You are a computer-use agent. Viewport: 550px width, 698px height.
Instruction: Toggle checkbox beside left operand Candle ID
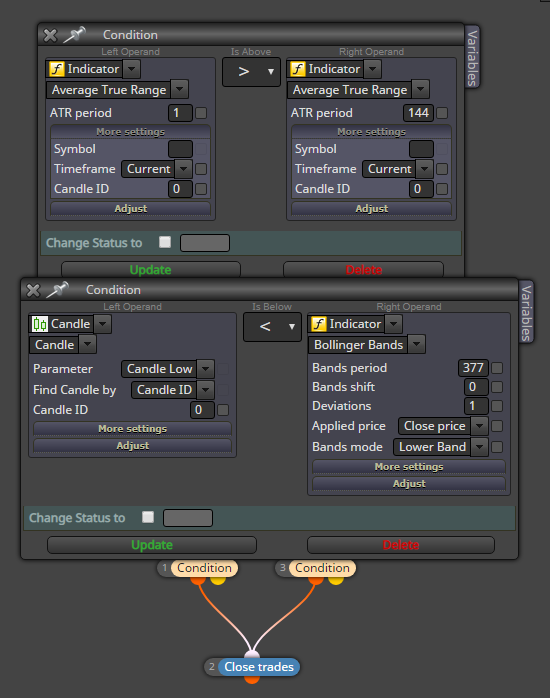(201, 189)
